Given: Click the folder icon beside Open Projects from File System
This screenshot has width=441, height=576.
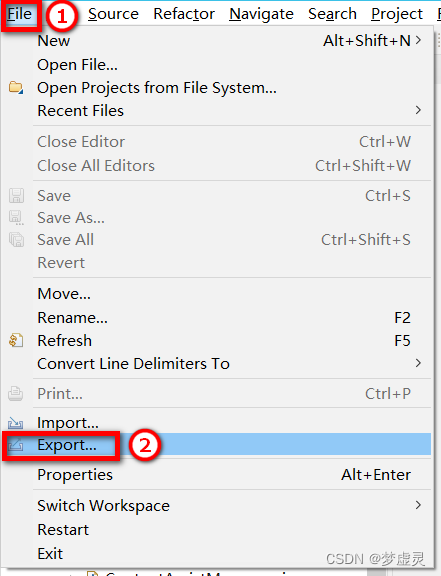Looking at the screenshot, I should click(16, 88).
